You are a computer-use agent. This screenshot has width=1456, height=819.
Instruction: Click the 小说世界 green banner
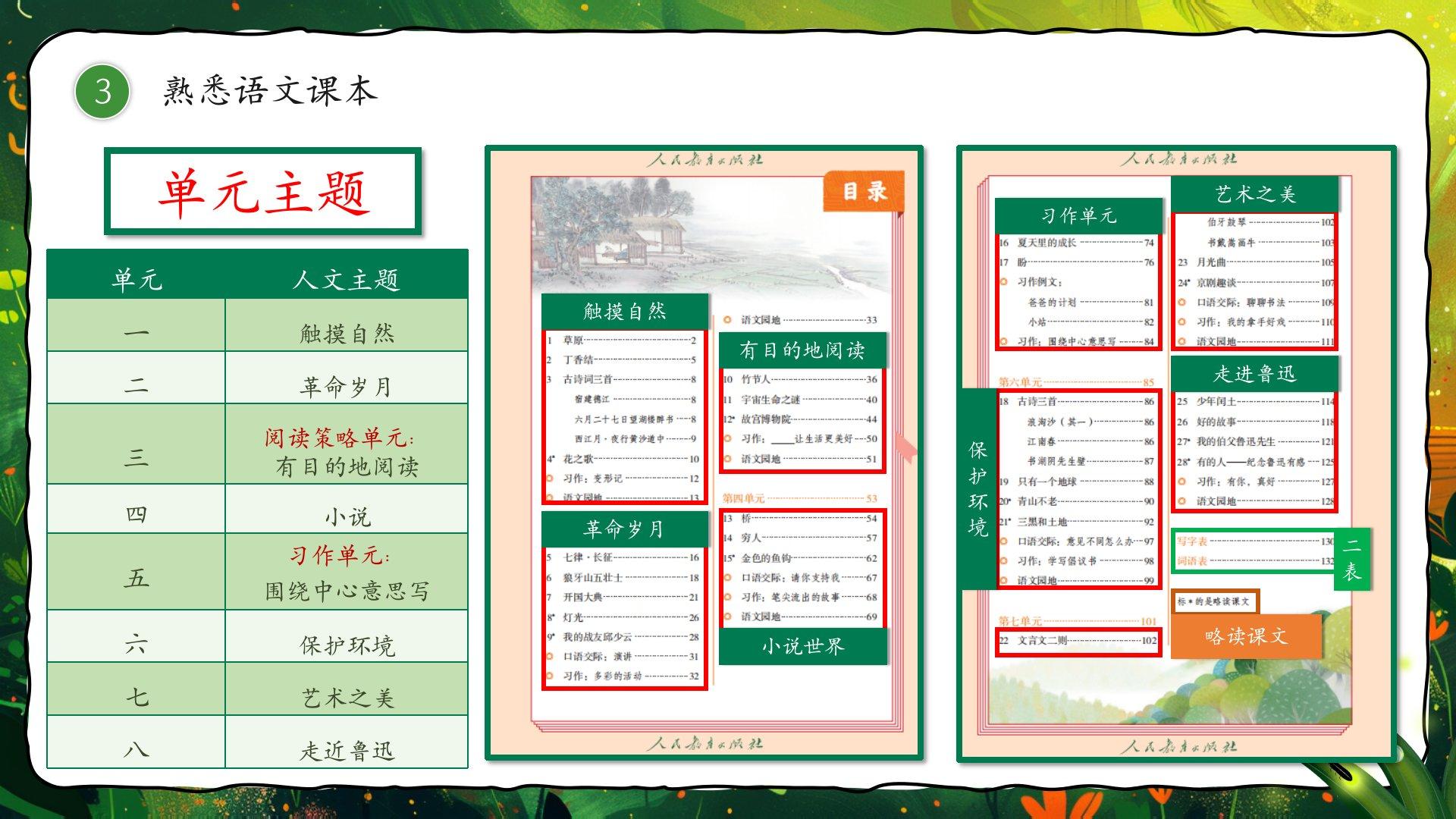click(802, 646)
